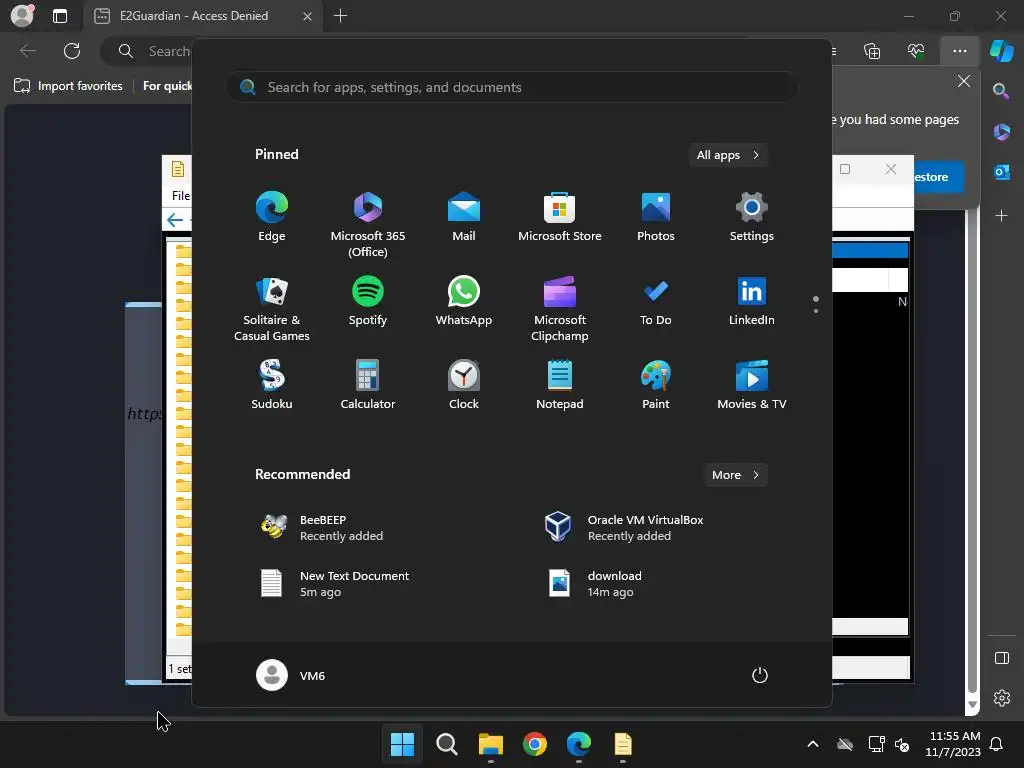Screen dimensions: 1024x768
Task: Open Outlook in Edge sidebar
Action: pos(1002,172)
